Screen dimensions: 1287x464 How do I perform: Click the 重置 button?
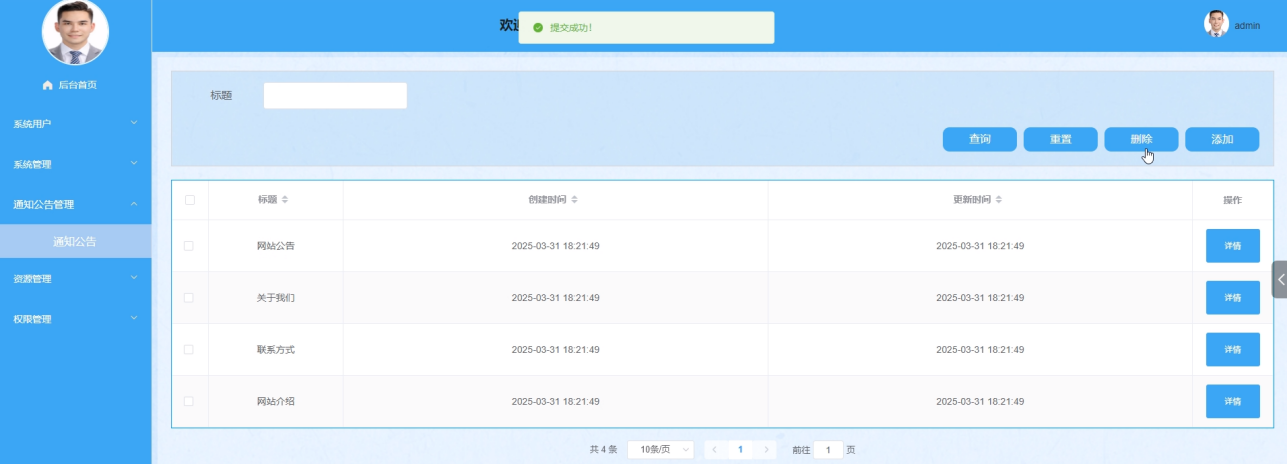pos(1061,140)
